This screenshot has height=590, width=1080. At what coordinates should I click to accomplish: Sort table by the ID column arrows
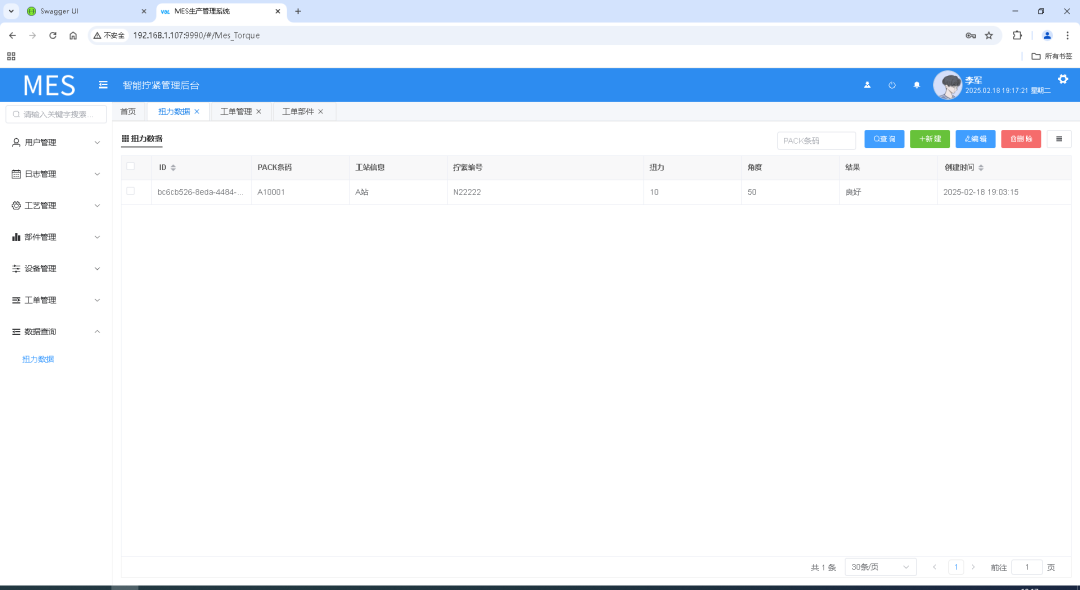pyautogui.click(x=173, y=168)
